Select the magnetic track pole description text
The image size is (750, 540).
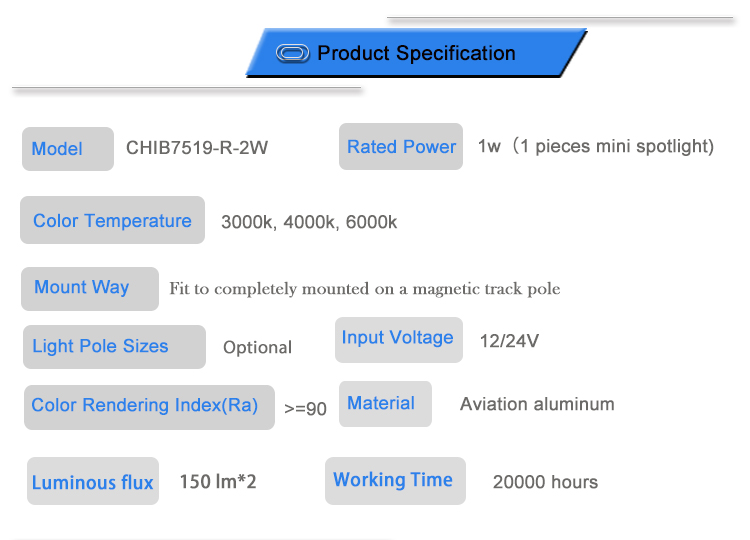click(x=364, y=289)
